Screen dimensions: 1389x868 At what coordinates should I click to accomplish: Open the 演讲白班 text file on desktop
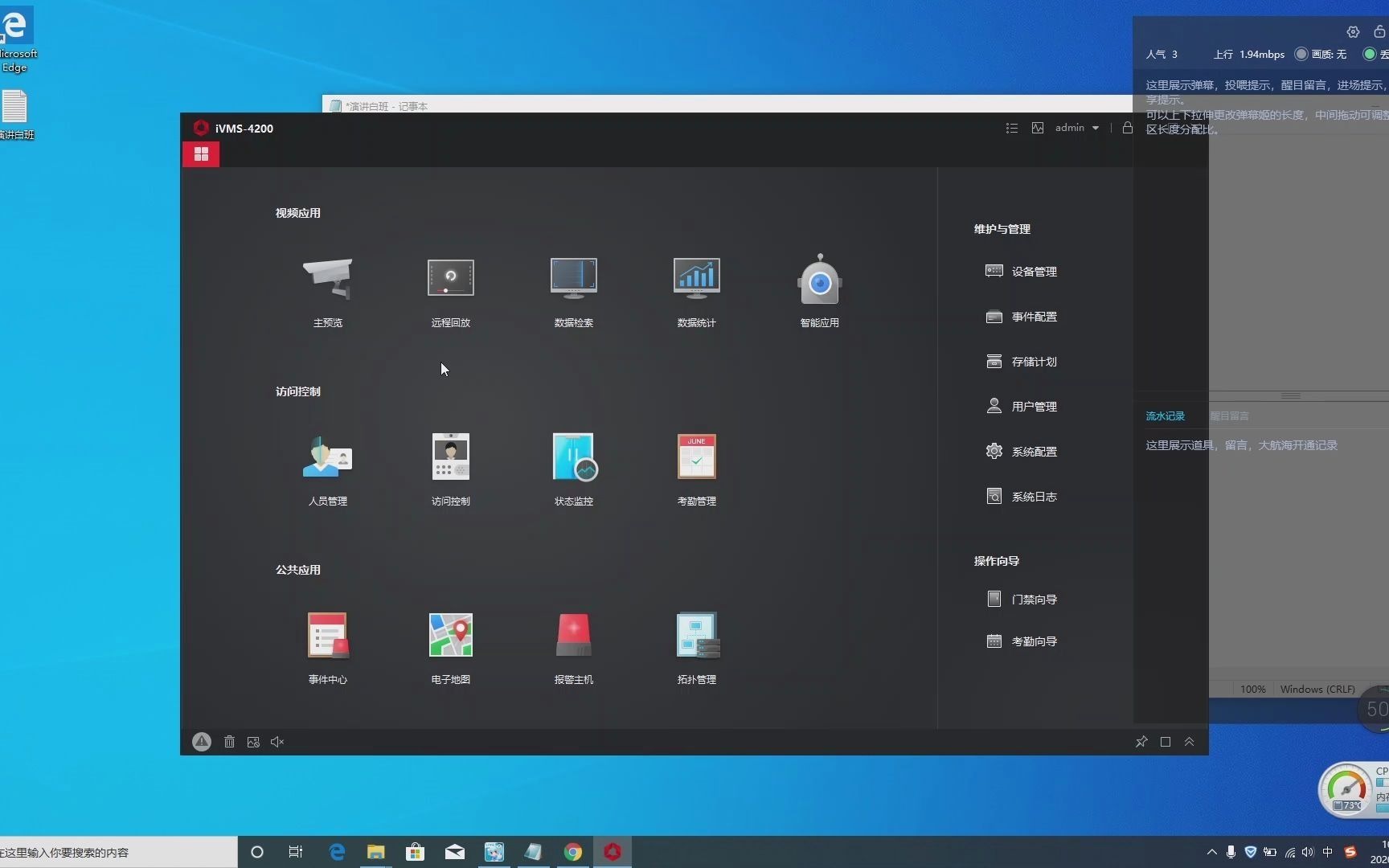[15, 115]
